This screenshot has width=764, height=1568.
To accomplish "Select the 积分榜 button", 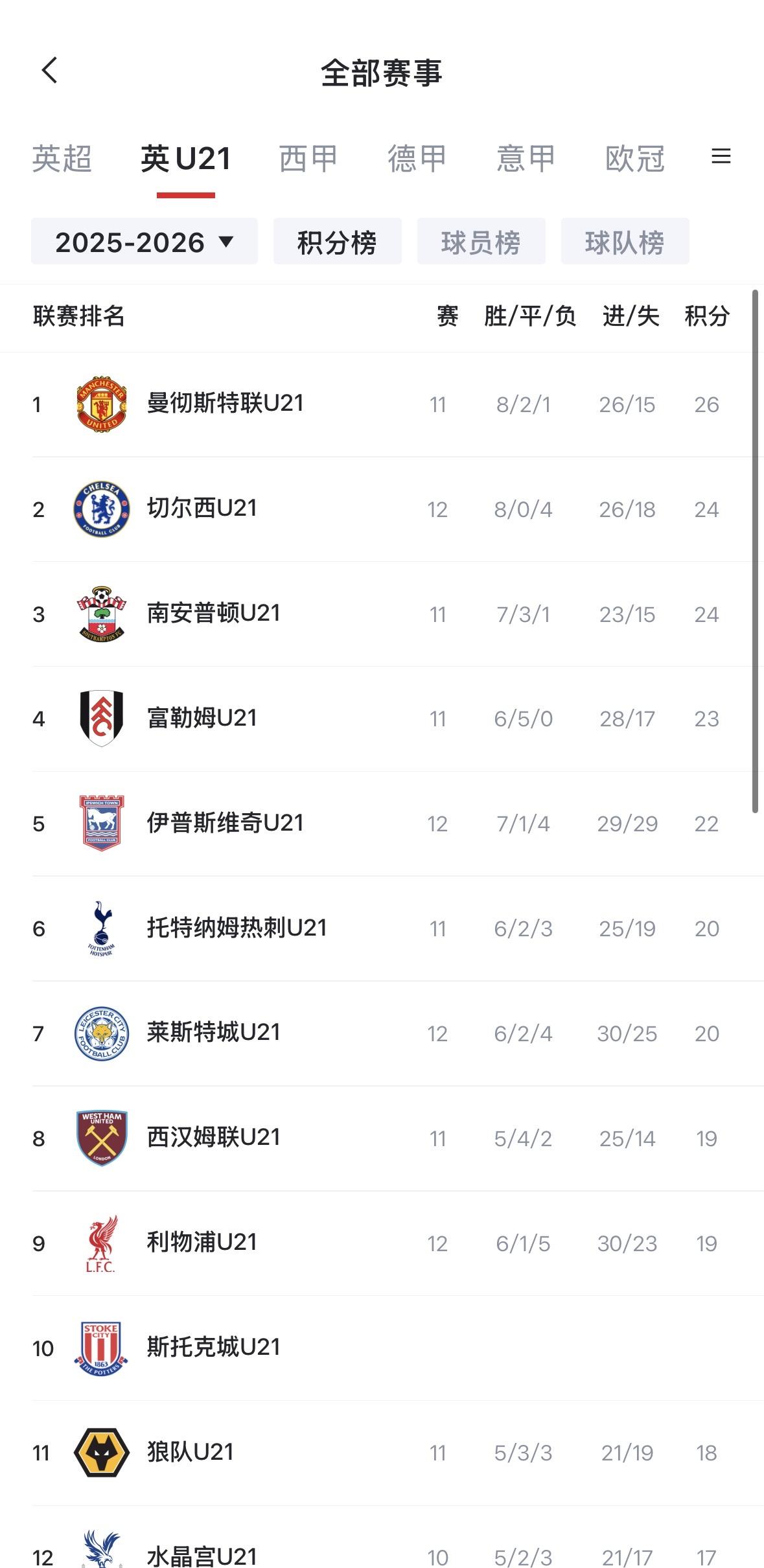I will 338,241.
